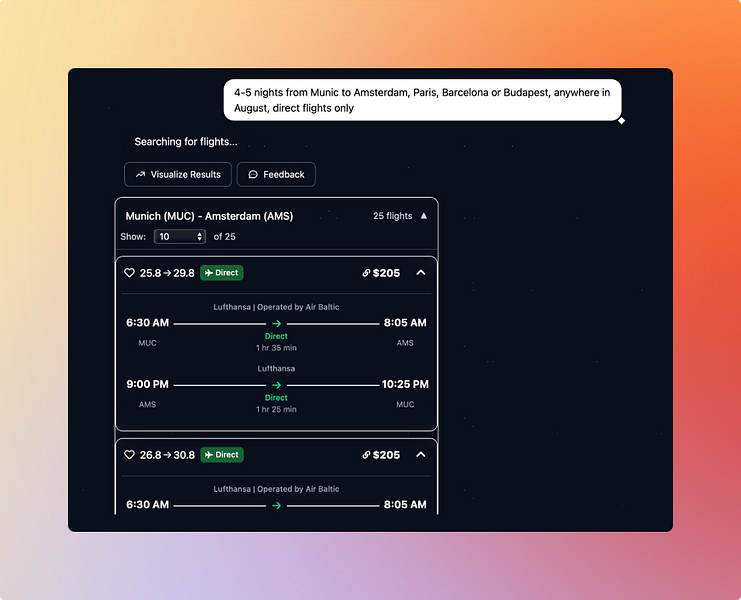Collapse the 25.8→29.8 flight card chevron
The height and width of the screenshot is (600, 741).
421,273
